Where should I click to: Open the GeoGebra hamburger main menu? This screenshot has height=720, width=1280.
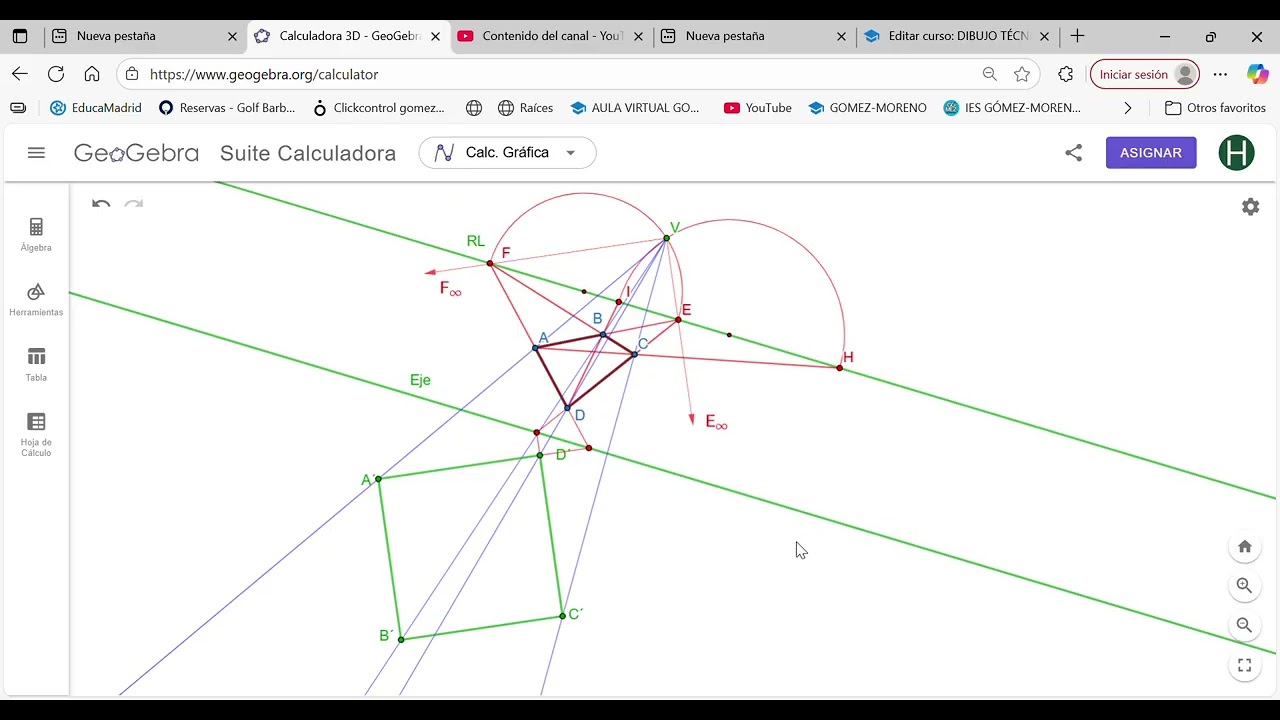37,153
